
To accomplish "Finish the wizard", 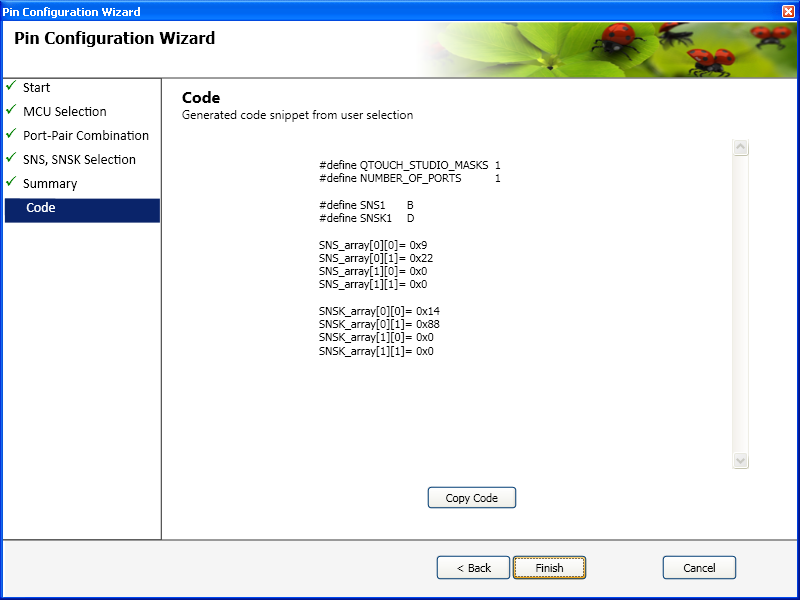I will tap(549, 567).
